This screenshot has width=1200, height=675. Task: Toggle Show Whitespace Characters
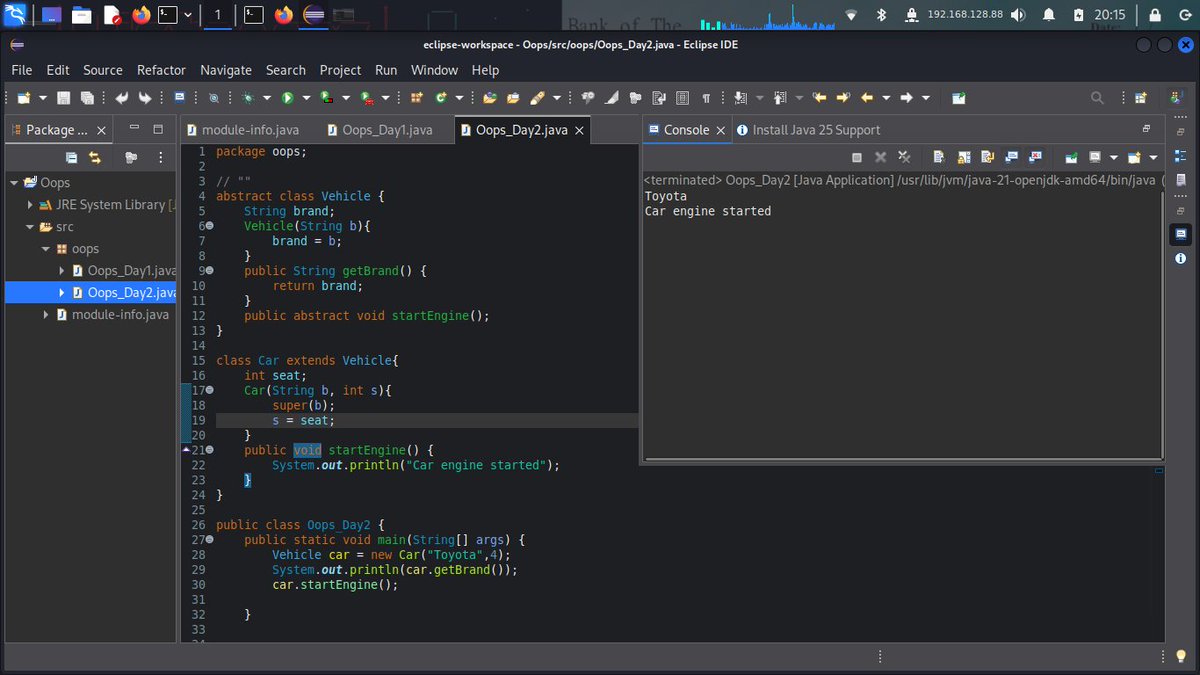click(x=705, y=97)
